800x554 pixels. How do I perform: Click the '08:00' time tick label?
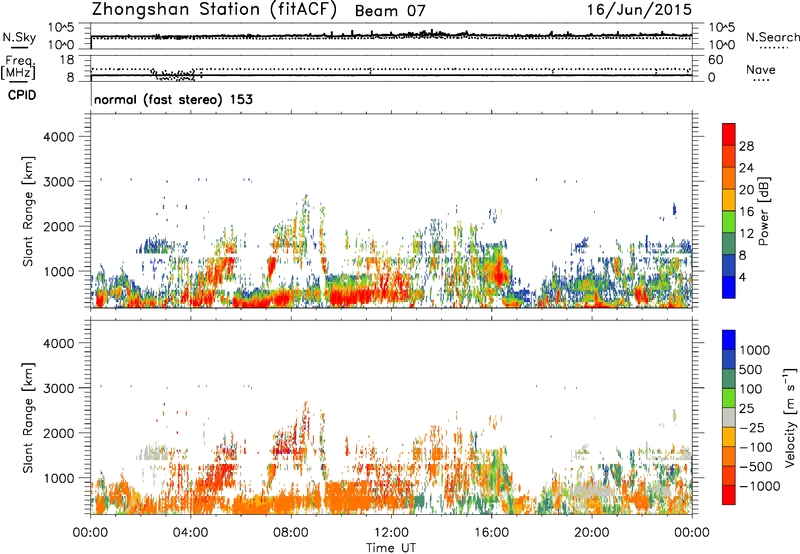[x=291, y=533]
